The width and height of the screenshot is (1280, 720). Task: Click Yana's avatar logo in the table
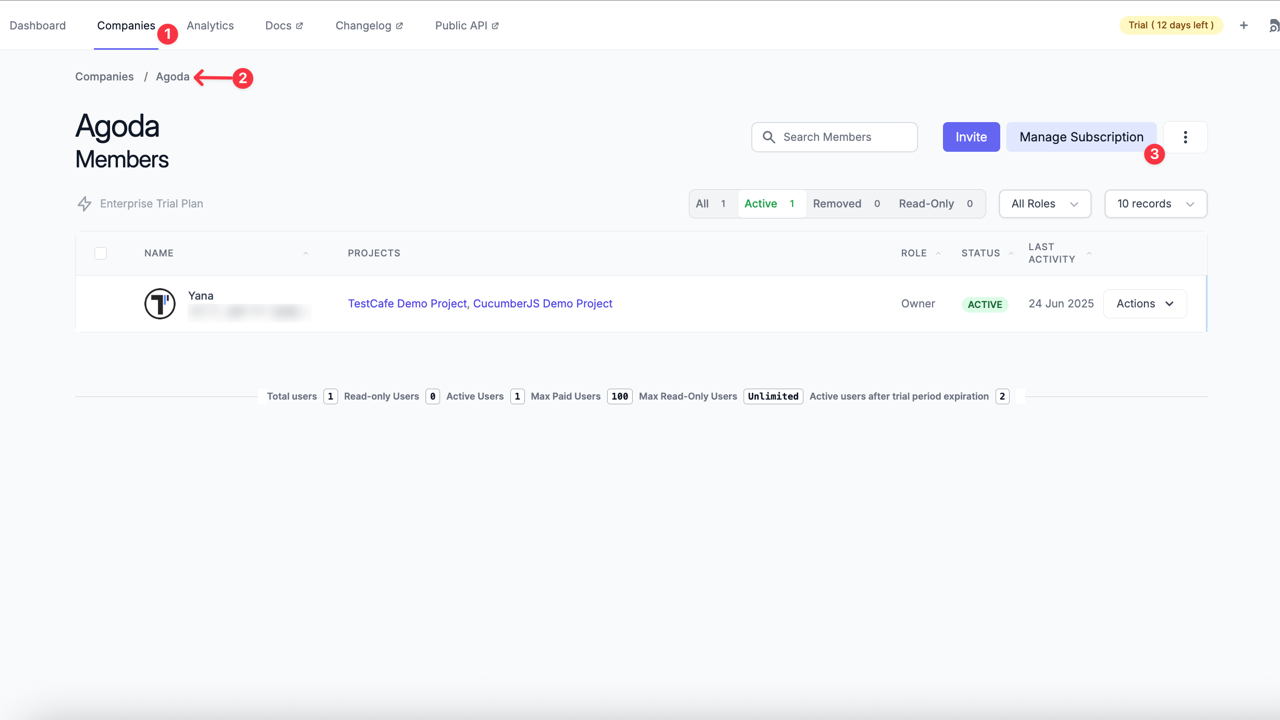pyautogui.click(x=160, y=303)
